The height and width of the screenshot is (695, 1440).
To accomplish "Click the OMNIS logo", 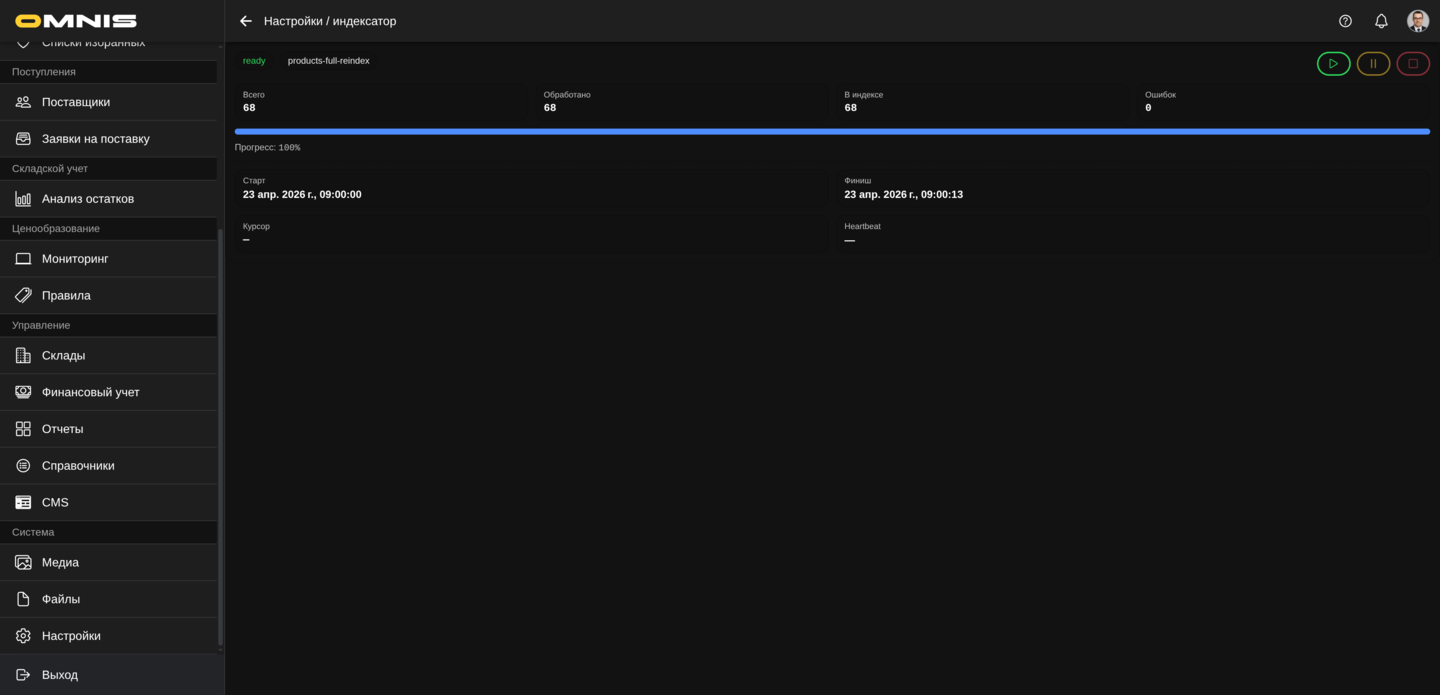I will 76,21.
